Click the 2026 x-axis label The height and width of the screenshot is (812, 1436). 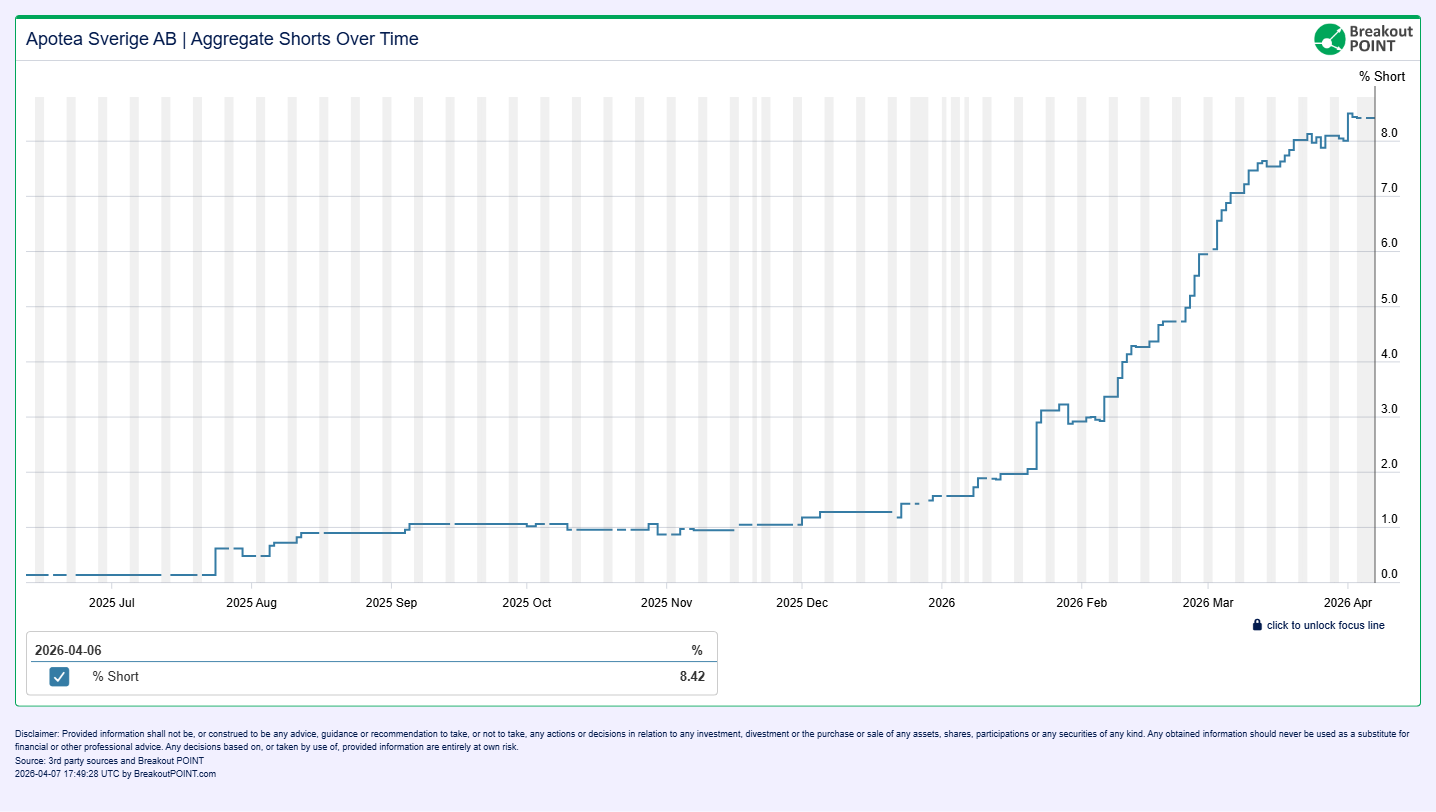941,603
